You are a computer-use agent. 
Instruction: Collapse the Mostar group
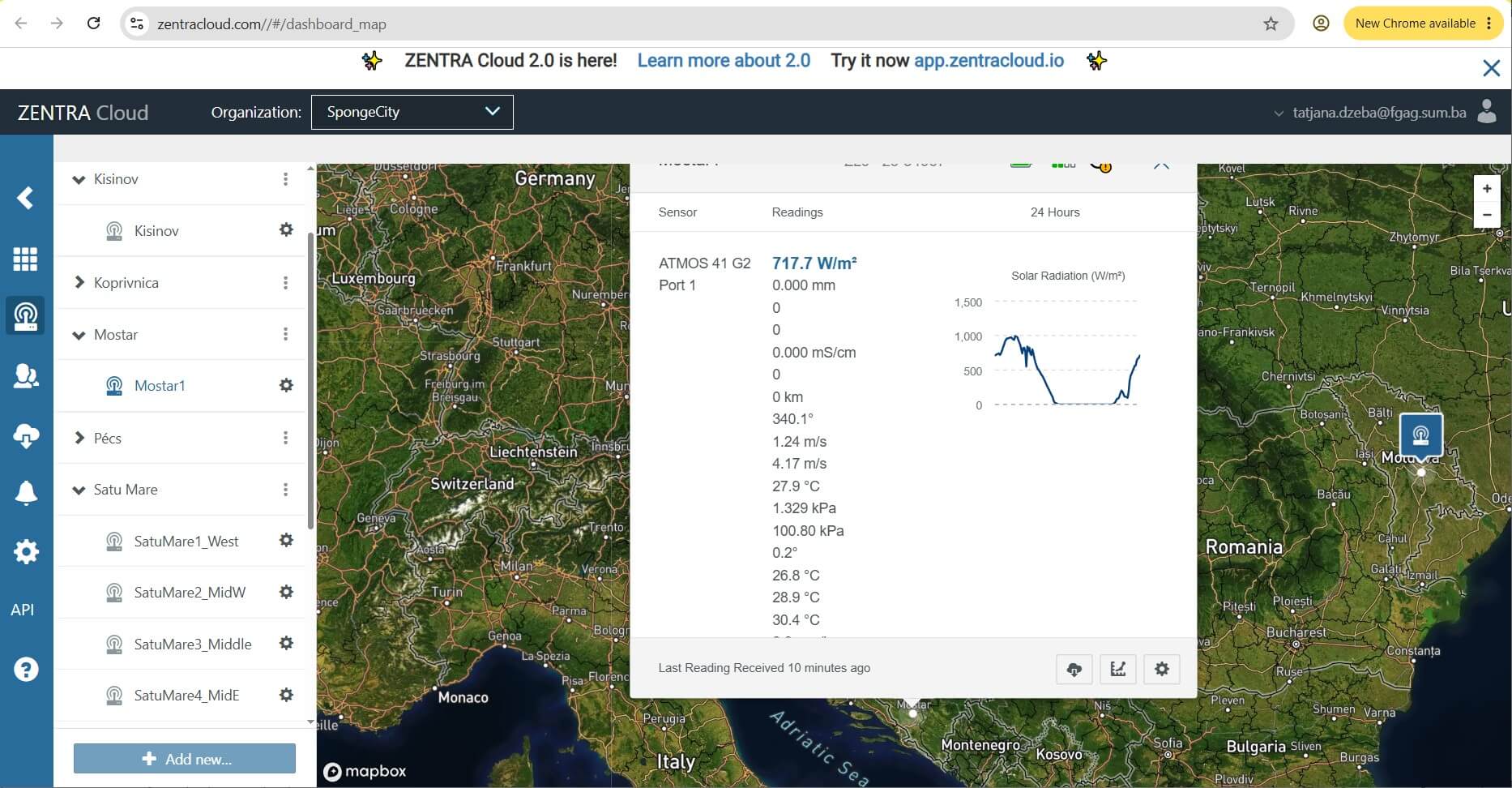[79, 335]
